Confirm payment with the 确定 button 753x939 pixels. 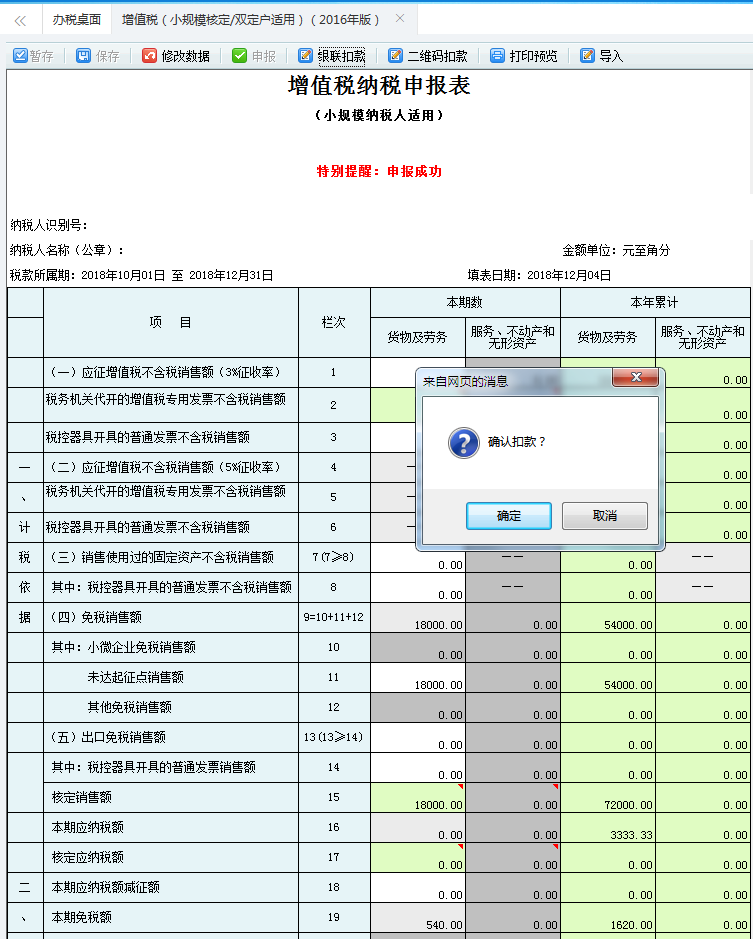click(509, 516)
